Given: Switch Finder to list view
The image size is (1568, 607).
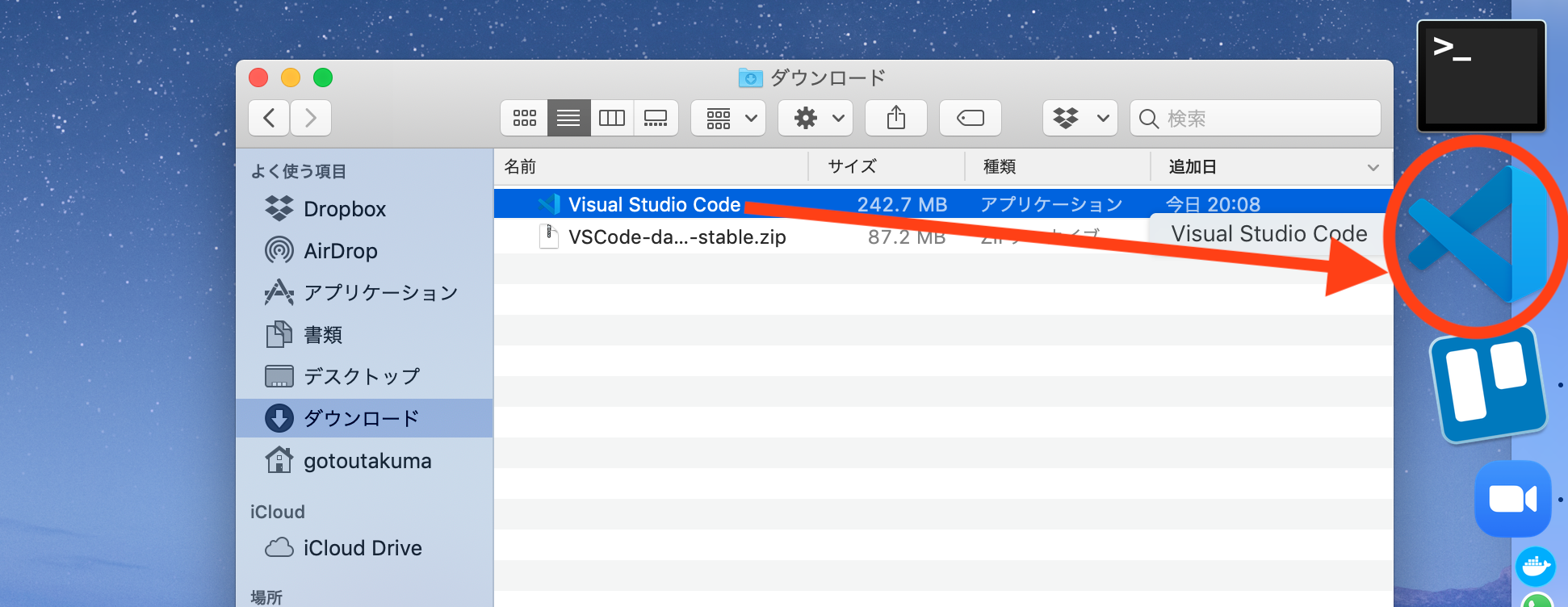Looking at the screenshot, I should [x=568, y=118].
